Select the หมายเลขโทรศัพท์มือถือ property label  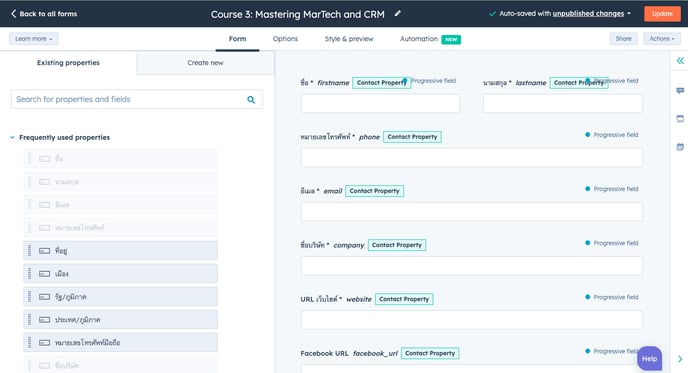pos(87,342)
